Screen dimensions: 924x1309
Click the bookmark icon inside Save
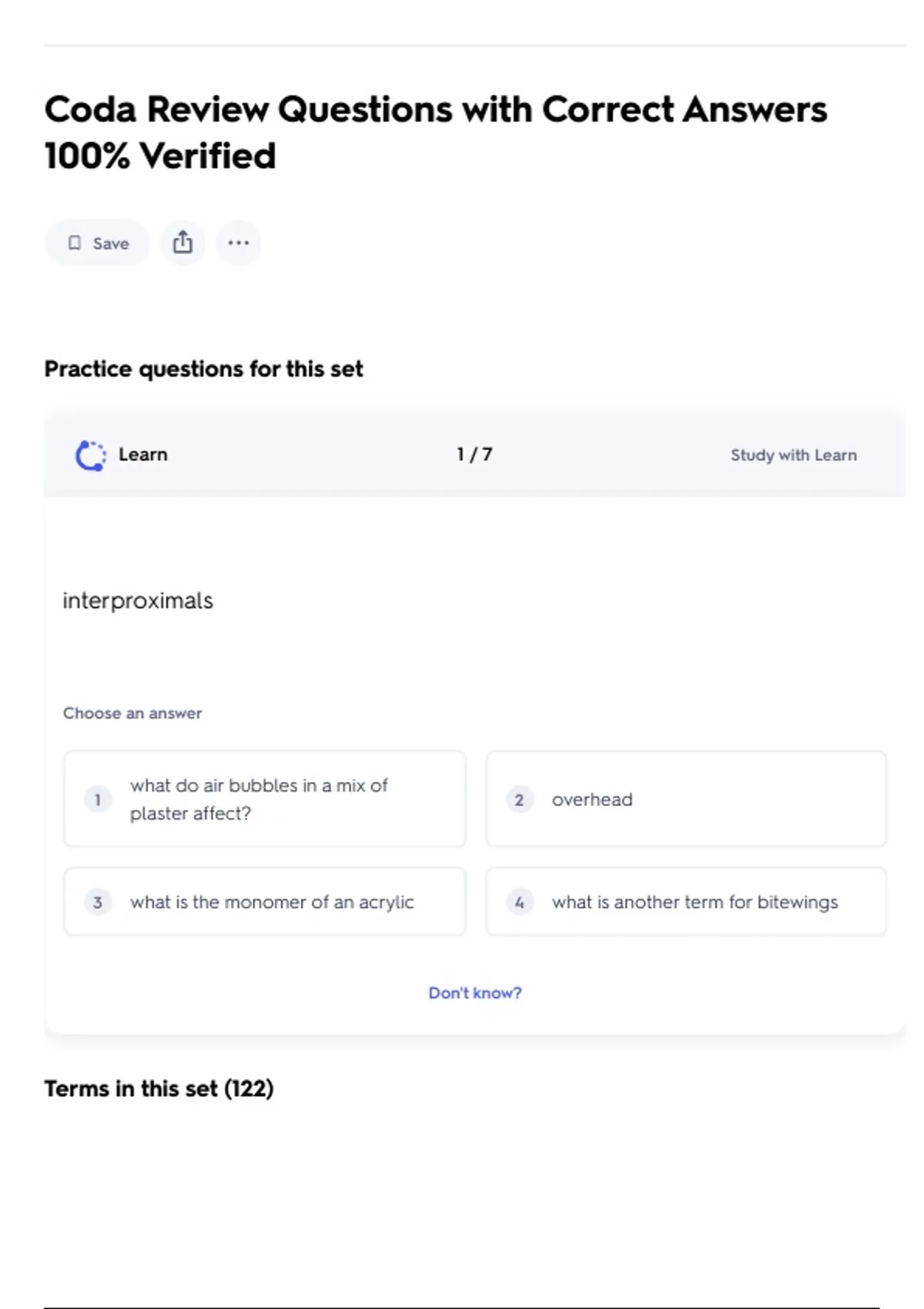[75, 243]
